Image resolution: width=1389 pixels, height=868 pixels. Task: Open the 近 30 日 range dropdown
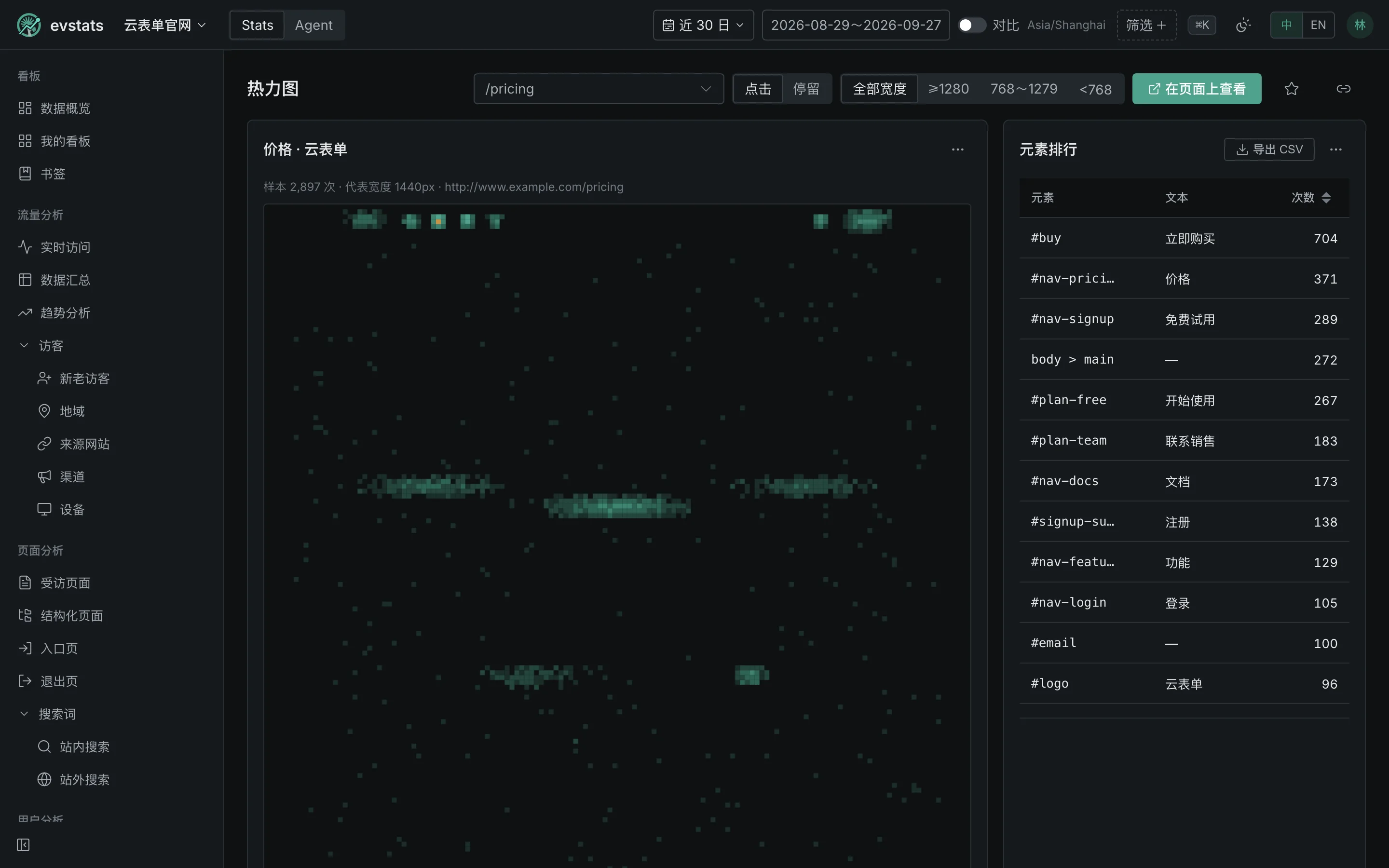click(x=703, y=25)
